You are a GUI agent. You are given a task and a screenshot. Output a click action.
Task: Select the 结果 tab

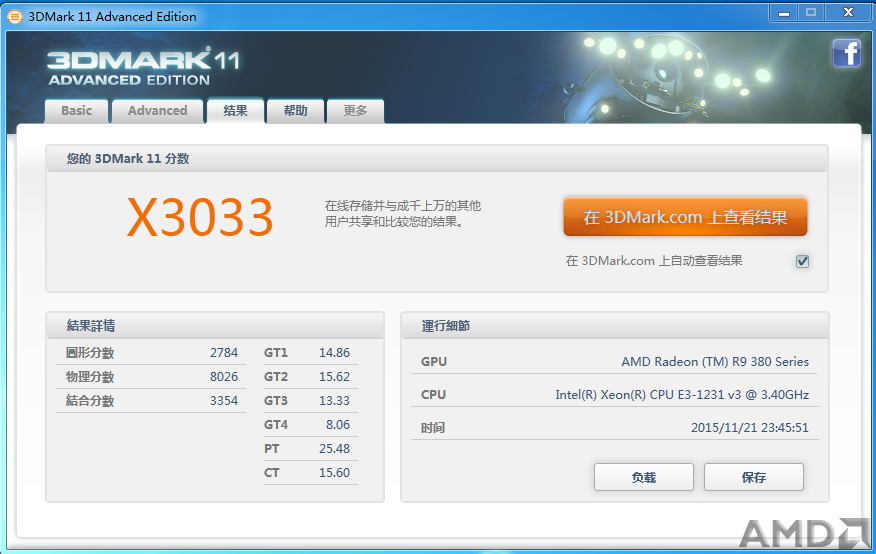point(235,111)
